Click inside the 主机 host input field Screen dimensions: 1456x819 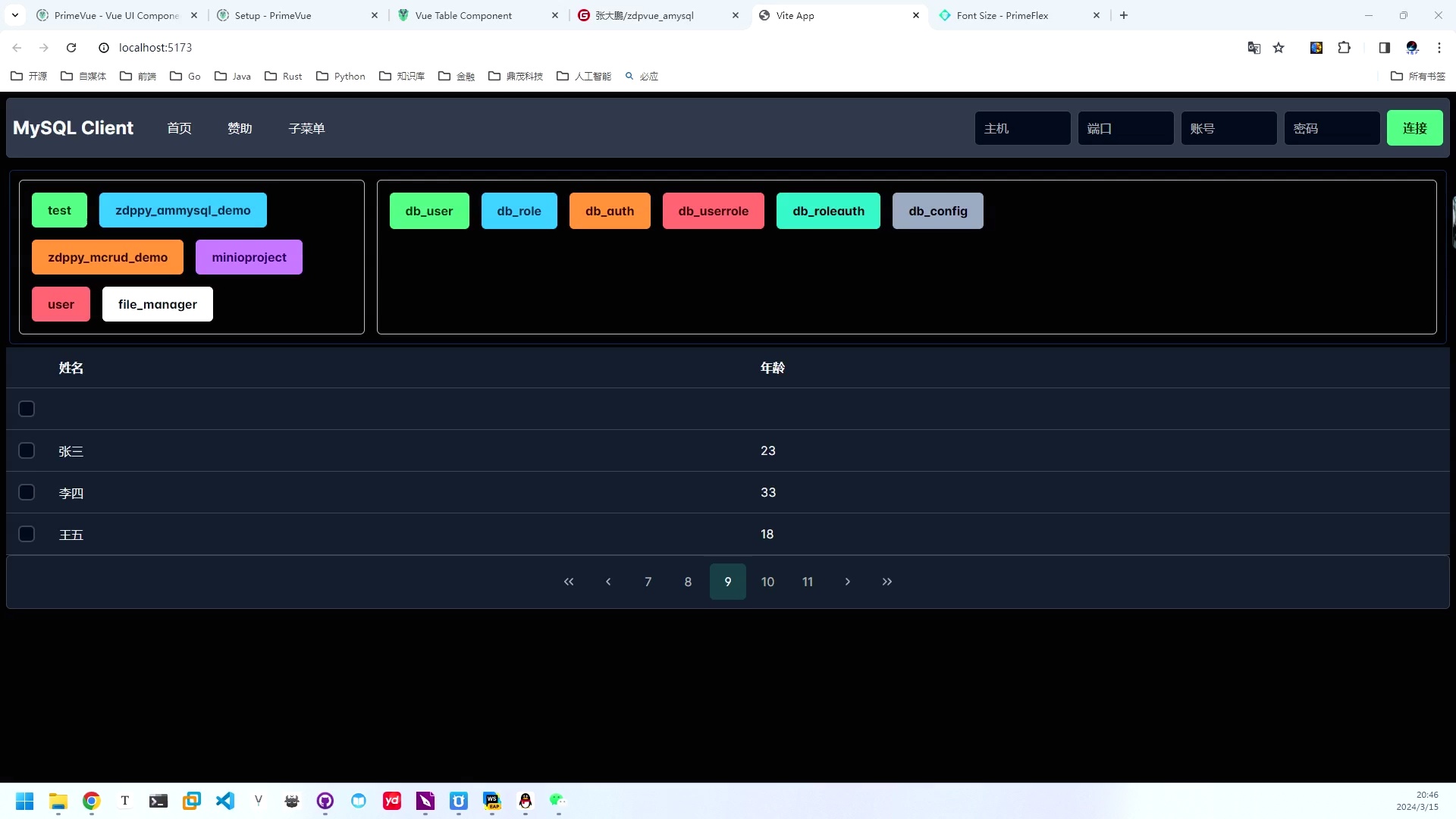(x=1023, y=127)
